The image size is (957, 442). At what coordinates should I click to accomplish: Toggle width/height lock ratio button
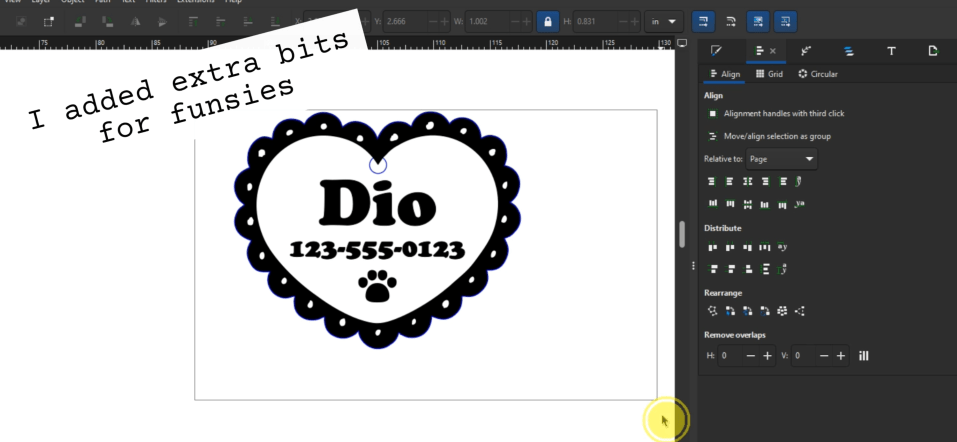point(546,22)
